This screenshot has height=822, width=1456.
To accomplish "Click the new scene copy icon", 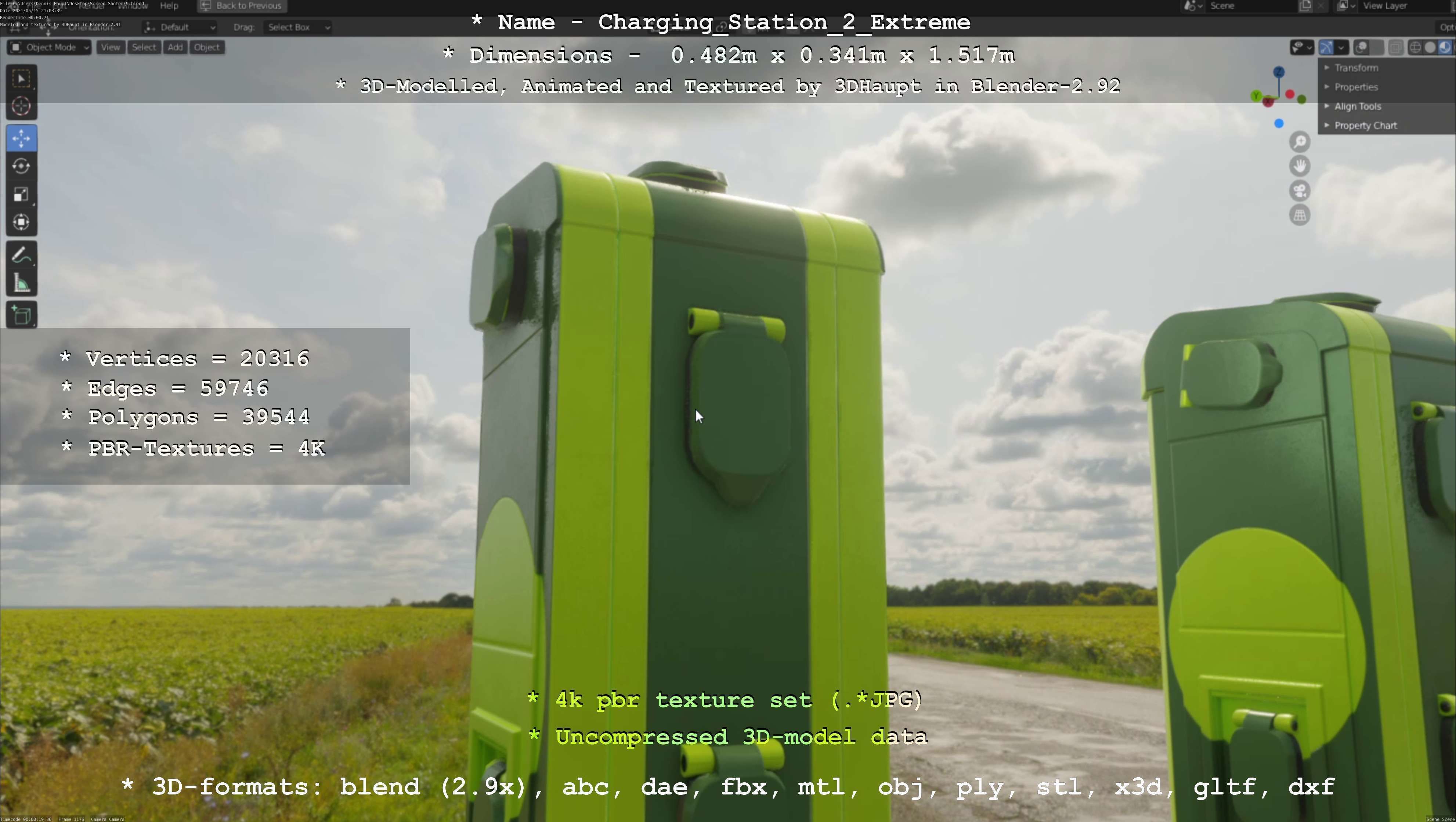I will pyautogui.click(x=1305, y=6).
